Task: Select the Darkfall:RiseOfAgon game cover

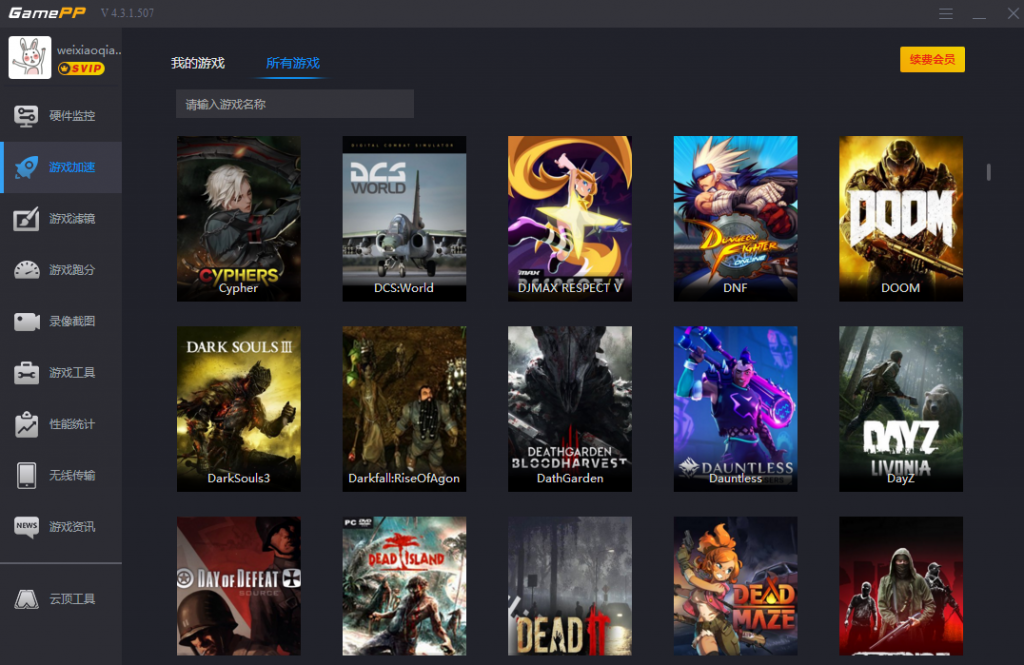Action: tap(404, 409)
